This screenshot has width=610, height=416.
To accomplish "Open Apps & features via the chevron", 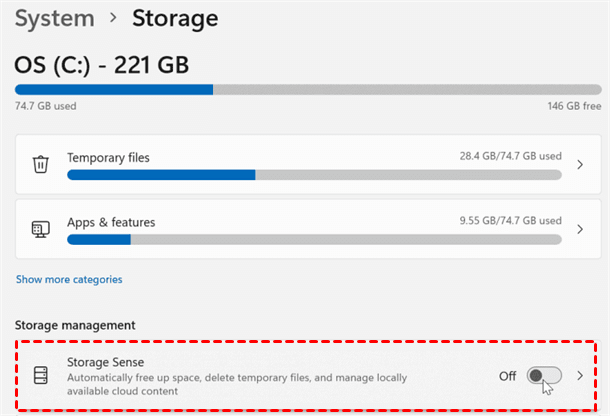I will 579,229.
